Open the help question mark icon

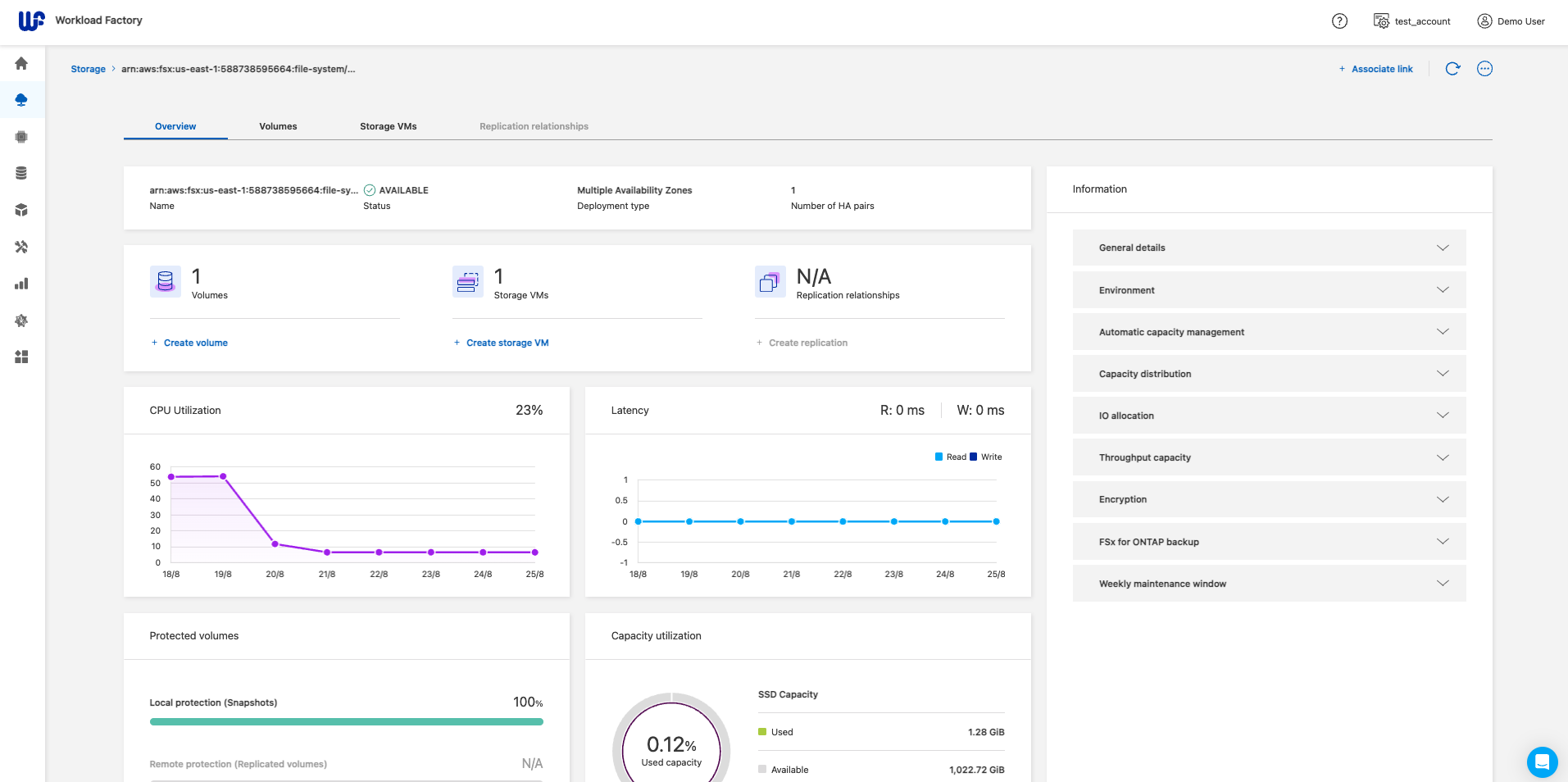[1339, 21]
